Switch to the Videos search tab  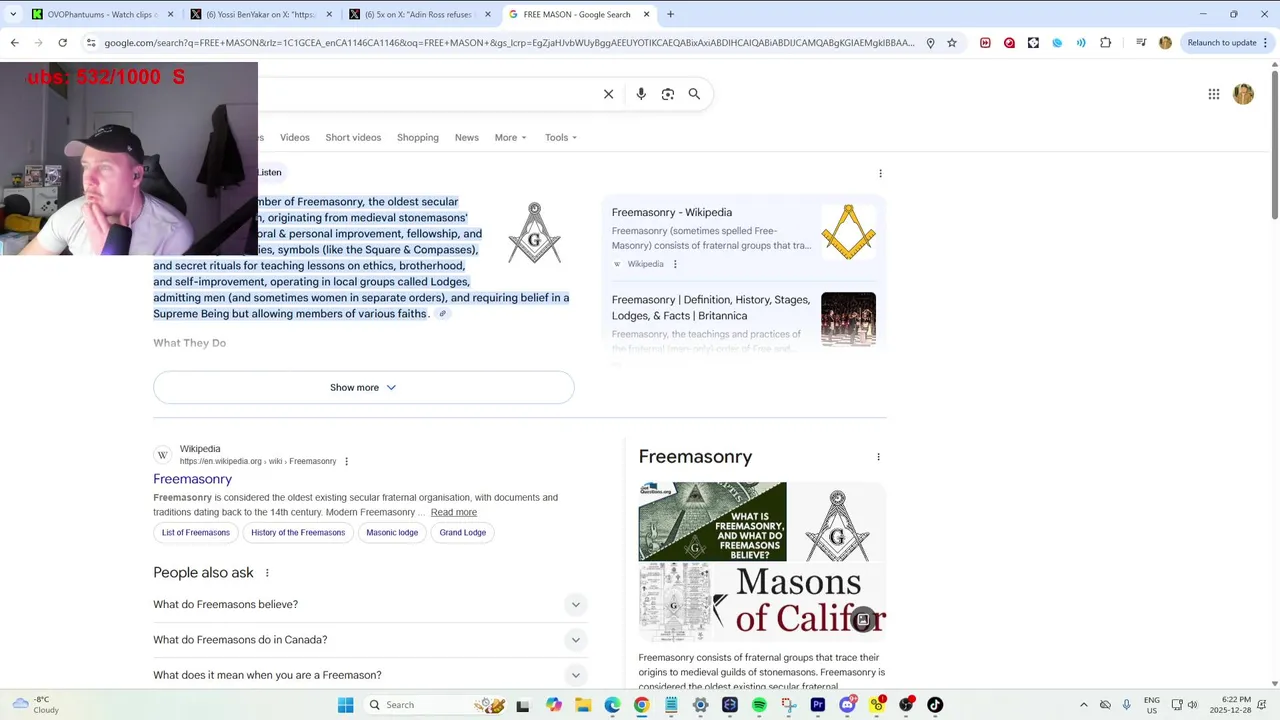click(x=295, y=137)
